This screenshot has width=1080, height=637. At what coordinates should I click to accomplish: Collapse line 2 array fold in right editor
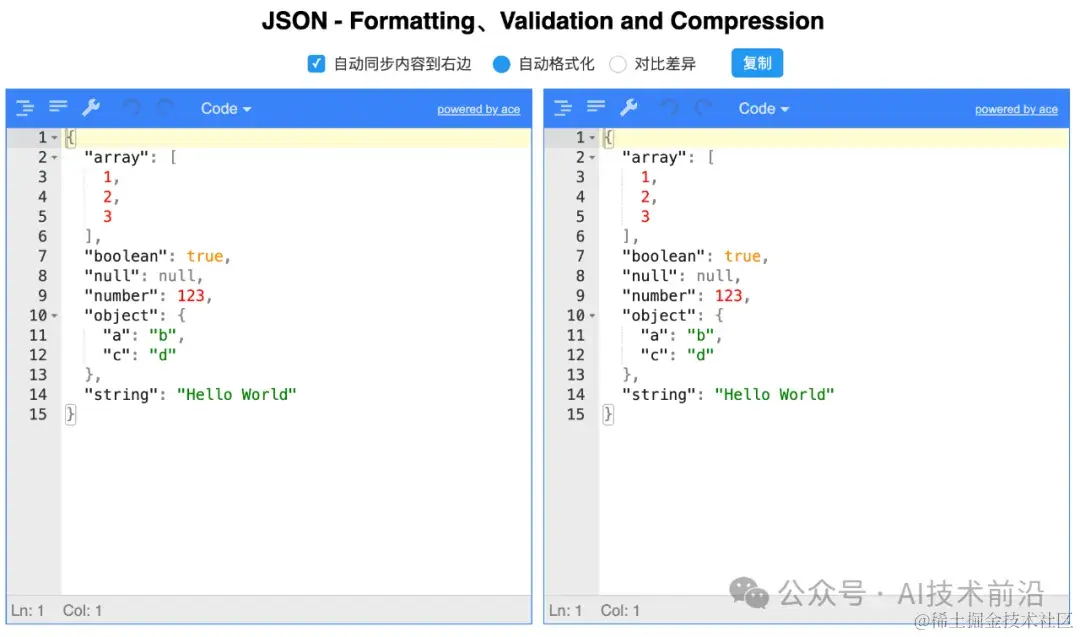(x=592, y=158)
